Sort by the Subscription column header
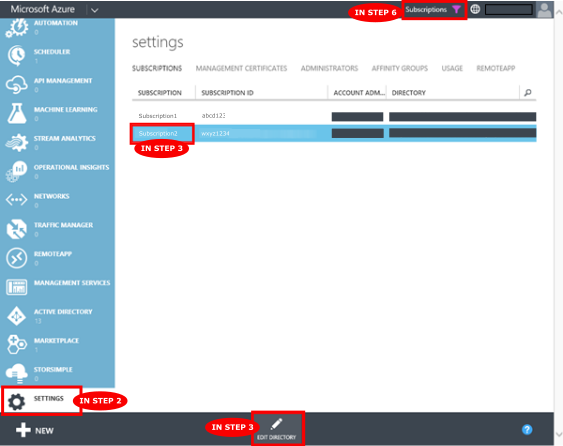The image size is (563, 446). pyautogui.click(x=160, y=93)
